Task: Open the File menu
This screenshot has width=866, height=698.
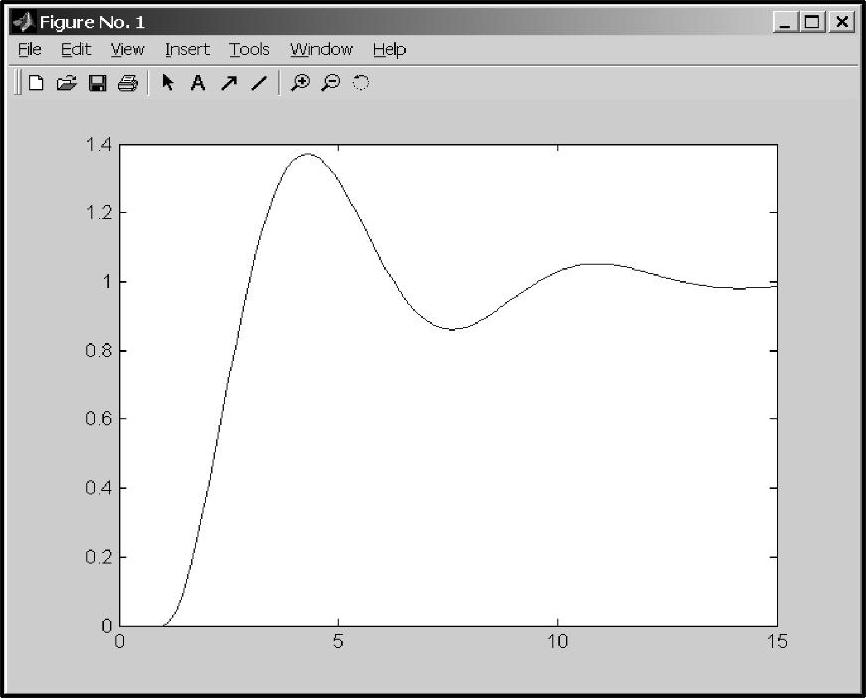Action: pyautogui.click(x=29, y=50)
